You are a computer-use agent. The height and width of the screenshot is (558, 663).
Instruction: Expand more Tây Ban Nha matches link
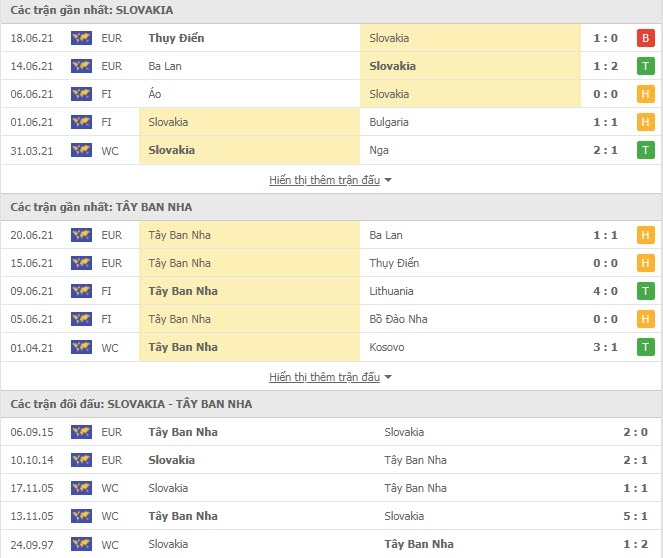click(324, 377)
